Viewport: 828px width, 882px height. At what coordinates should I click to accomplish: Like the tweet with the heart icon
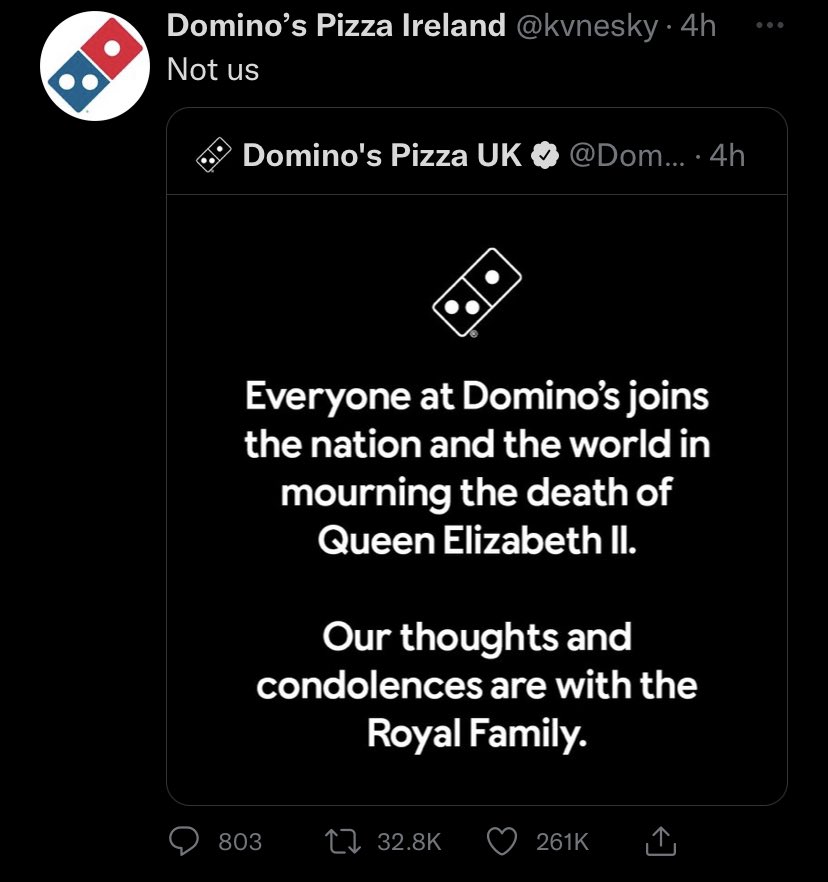(504, 841)
